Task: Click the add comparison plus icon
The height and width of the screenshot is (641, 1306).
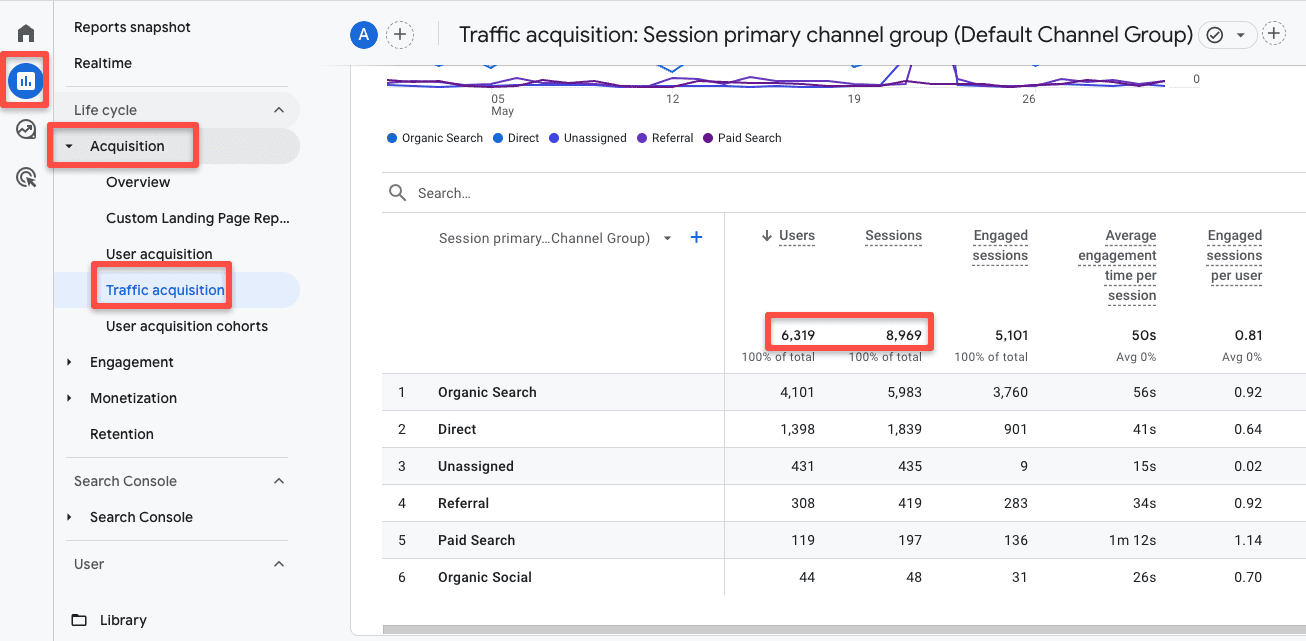Action: pyautogui.click(x=400, y=35)
